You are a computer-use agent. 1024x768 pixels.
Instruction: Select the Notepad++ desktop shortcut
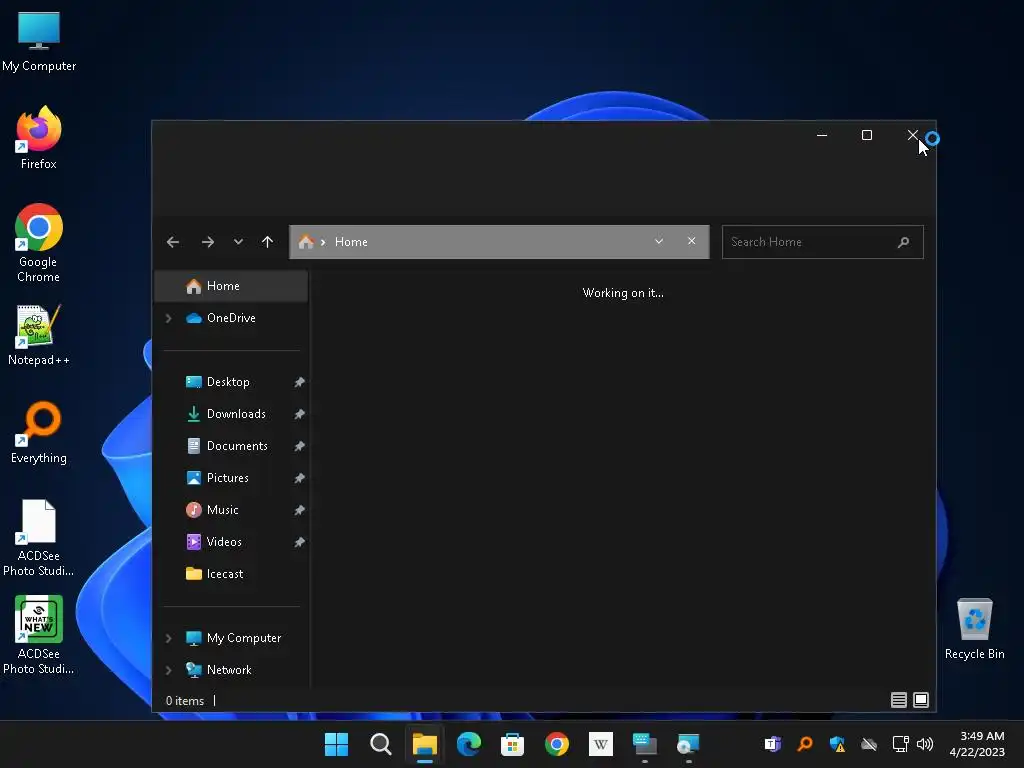point(39,335)
